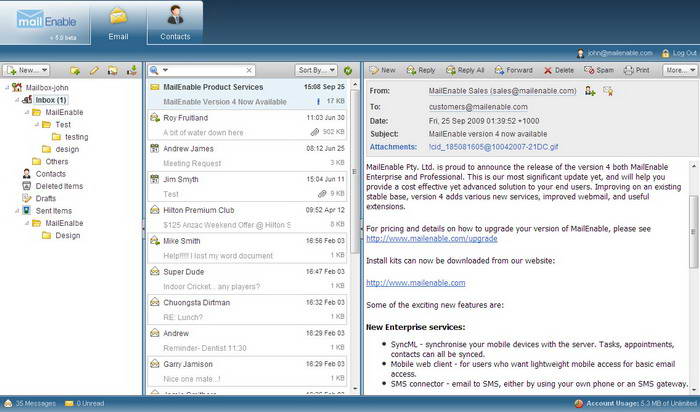Delete the open message

point(559,70)
